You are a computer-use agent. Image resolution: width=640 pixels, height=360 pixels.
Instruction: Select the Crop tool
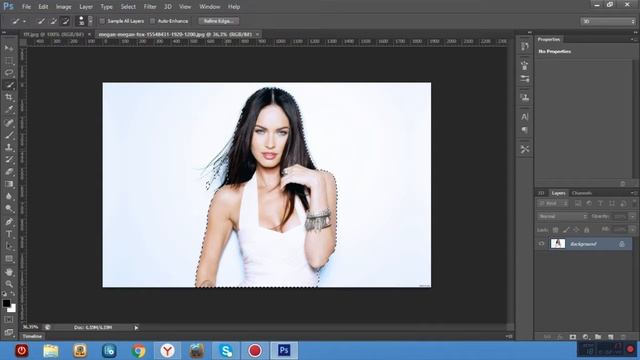[x=9, y=98]
